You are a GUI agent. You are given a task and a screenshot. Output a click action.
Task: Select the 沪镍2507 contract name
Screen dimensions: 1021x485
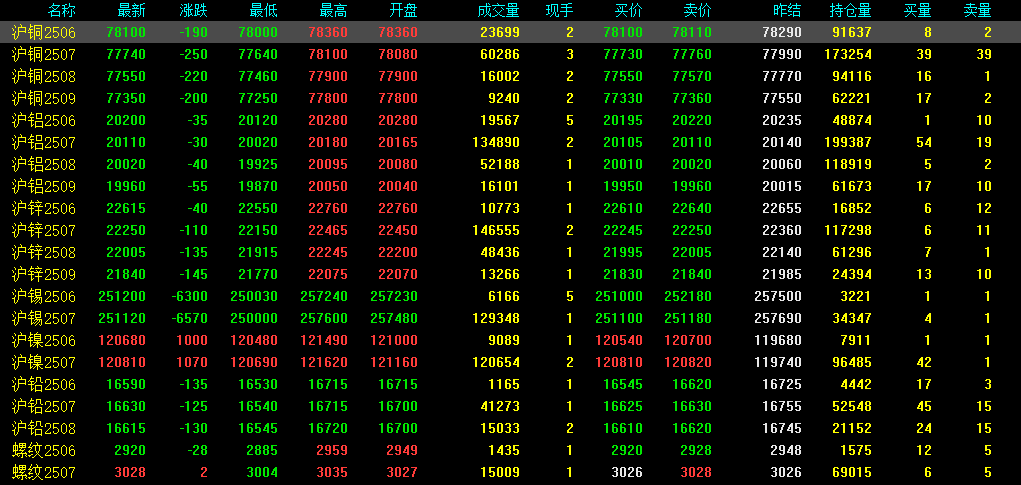tap(44, 363)
